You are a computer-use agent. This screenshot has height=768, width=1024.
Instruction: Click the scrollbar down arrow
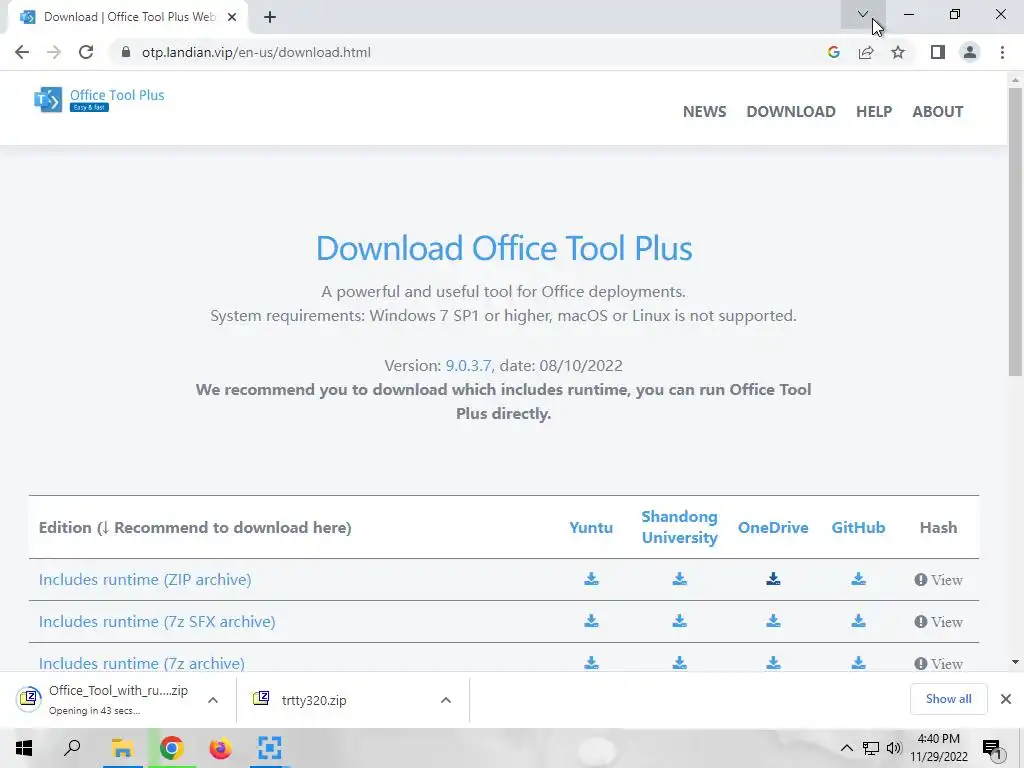click(1015, 662)
